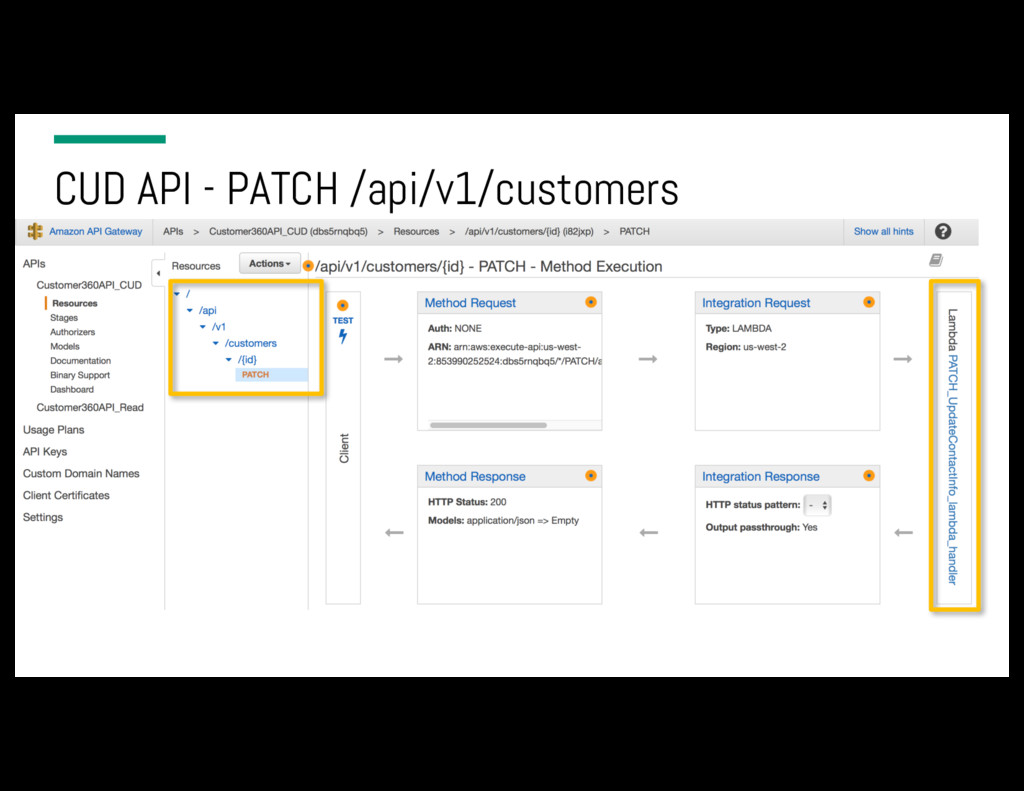Click Resources in the breadcrumb
This screenshot has height=791, width=1024.
point(416,231)
